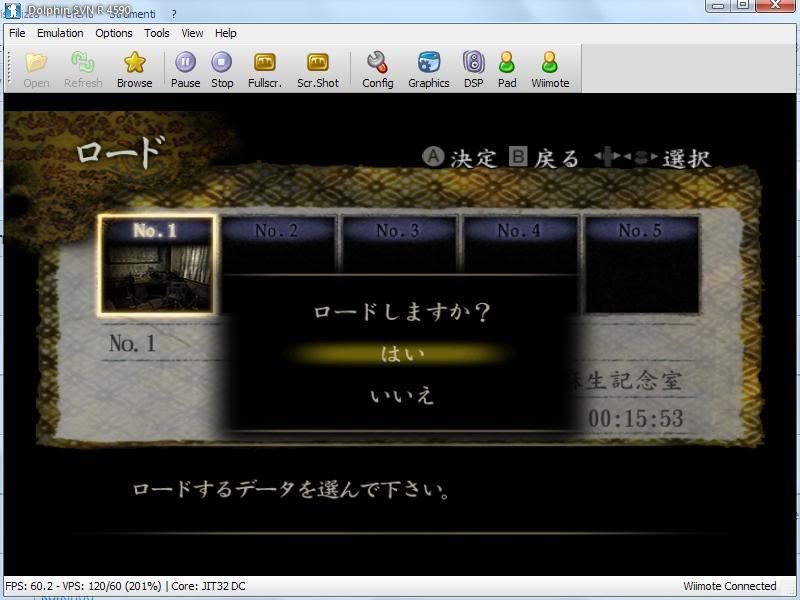Click the B 戻る back hint

[544, 158]
